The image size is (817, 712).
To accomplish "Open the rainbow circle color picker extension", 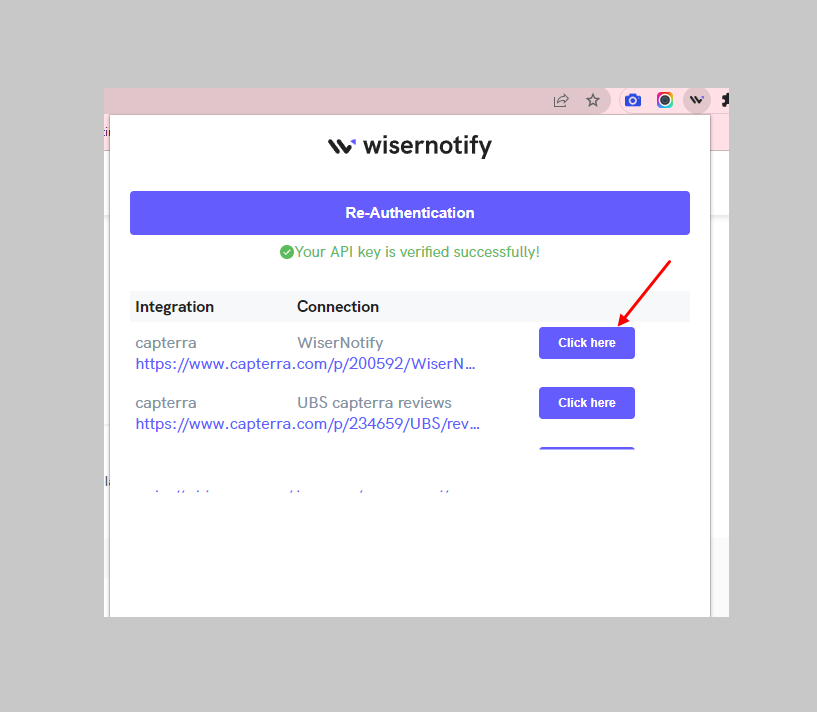I will [664, 100].
